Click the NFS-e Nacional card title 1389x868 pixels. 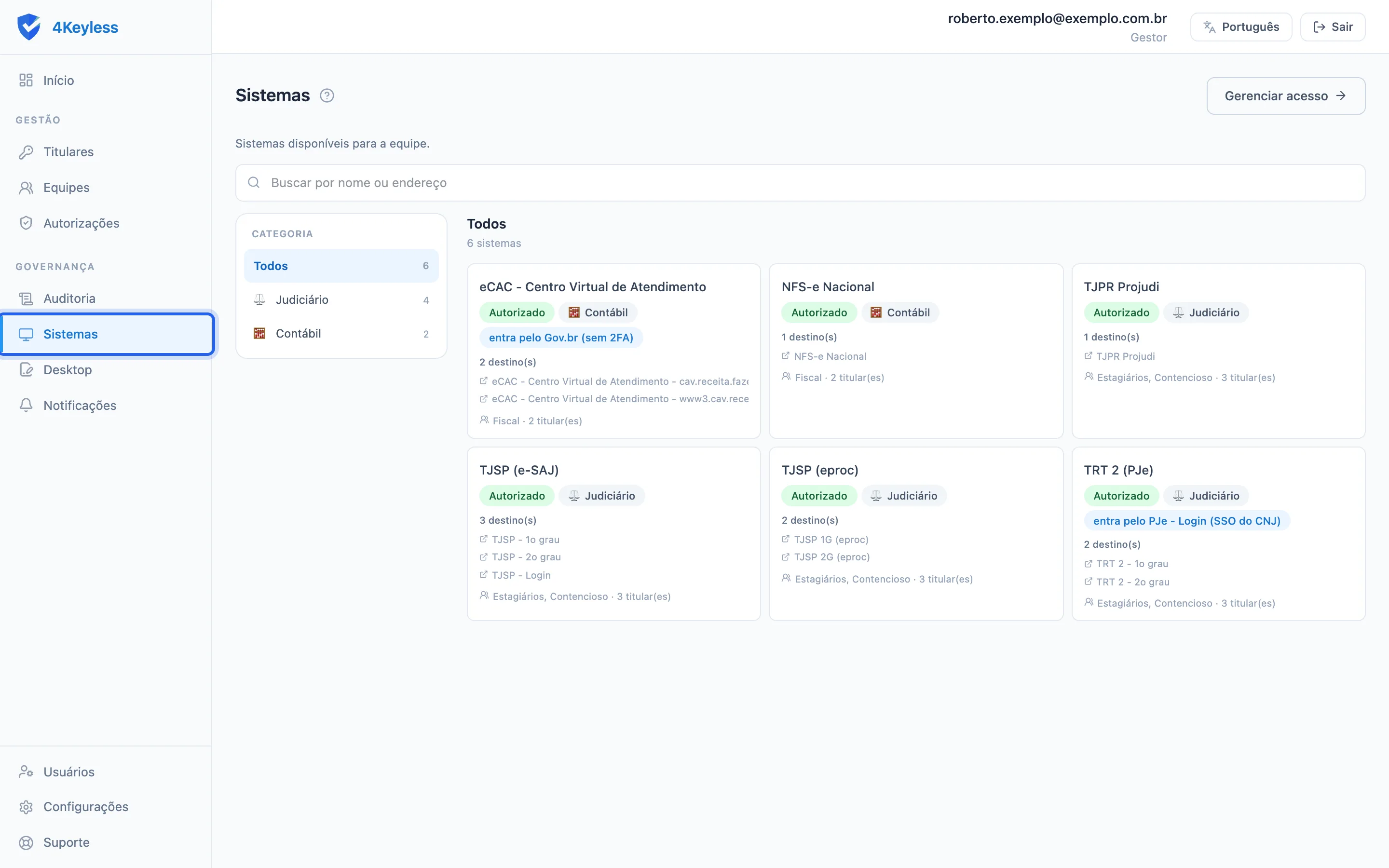828,287
